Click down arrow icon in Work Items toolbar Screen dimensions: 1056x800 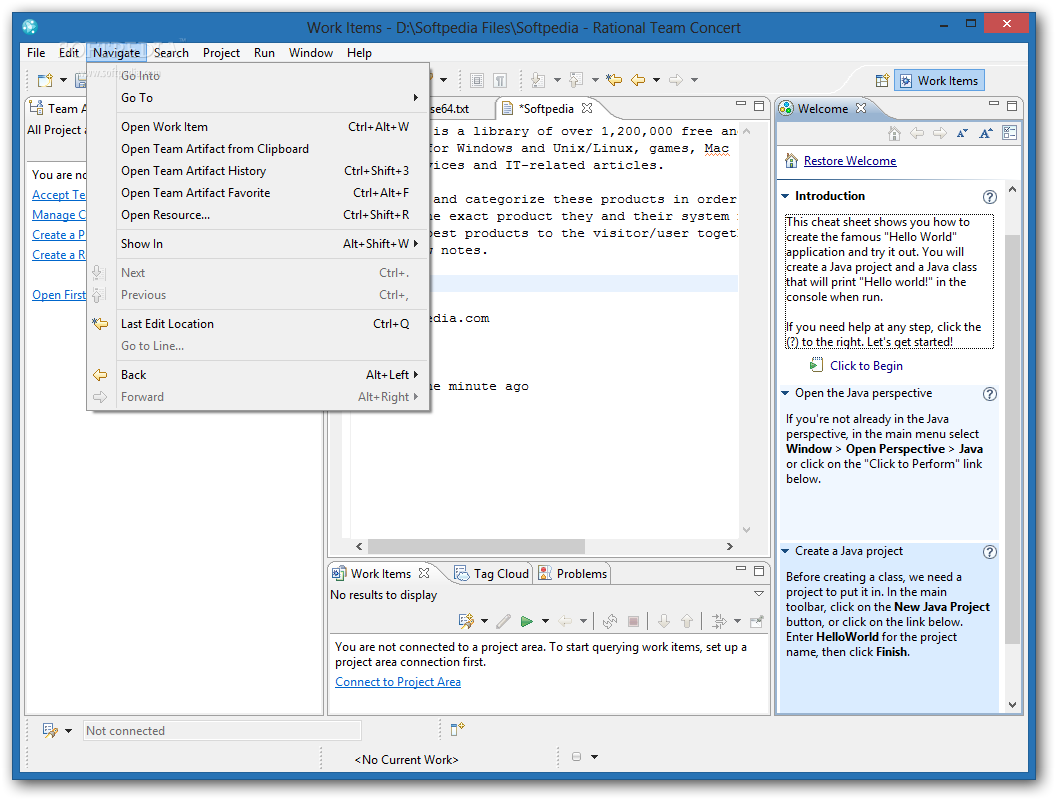coord(664,621)
